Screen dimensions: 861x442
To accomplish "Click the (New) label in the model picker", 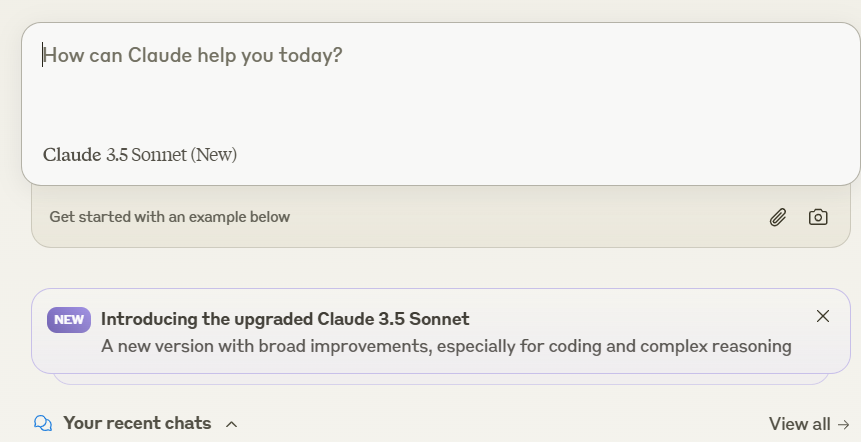I will click(x=214, y=155).
